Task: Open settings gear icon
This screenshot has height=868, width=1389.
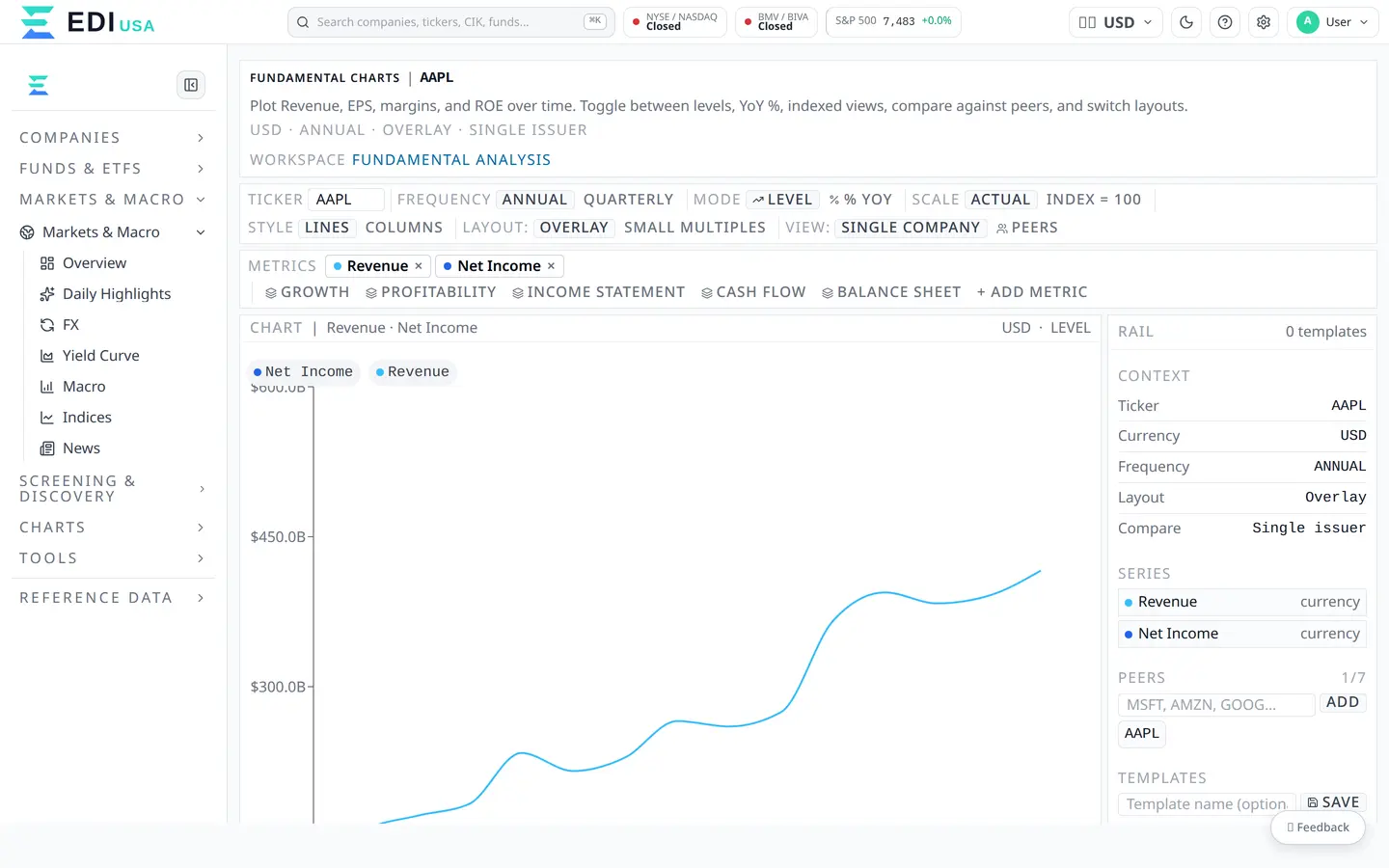Action: pos(1264,22)
